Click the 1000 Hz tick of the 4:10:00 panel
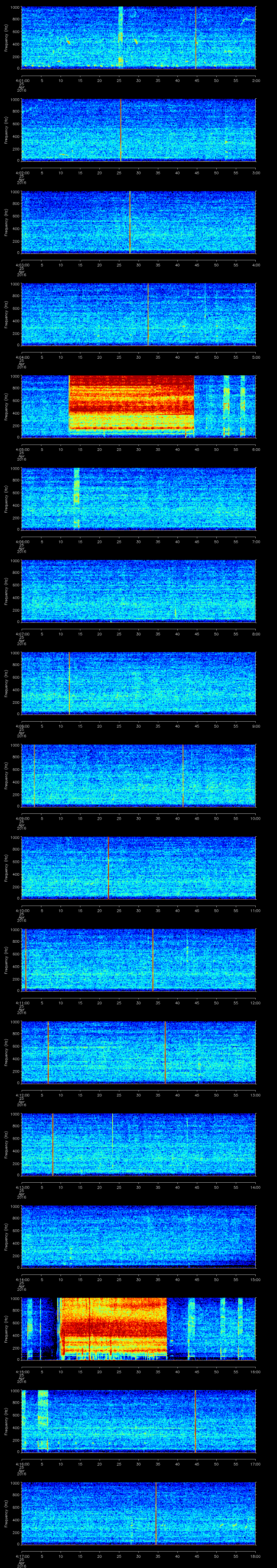 point(15,838)
